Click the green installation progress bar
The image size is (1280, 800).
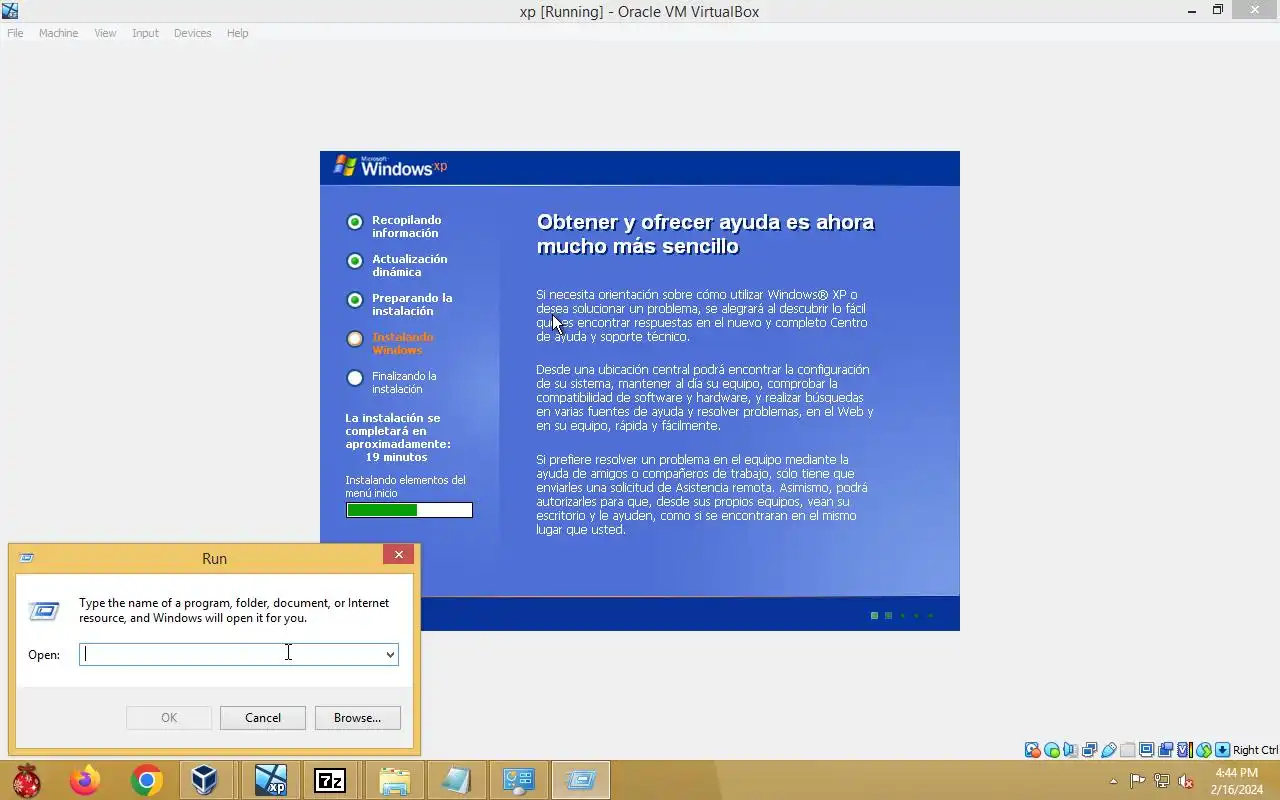coord(409,510)
